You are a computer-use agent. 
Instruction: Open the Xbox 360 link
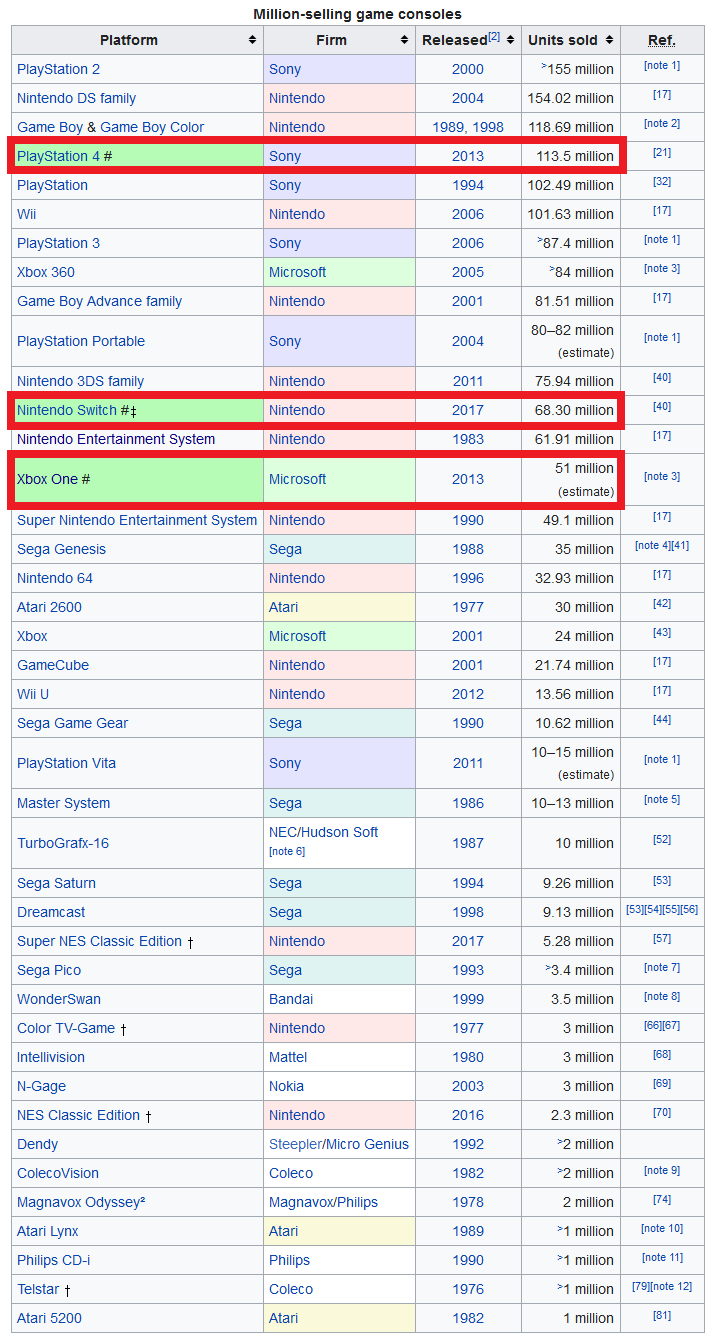coord(45,272)
